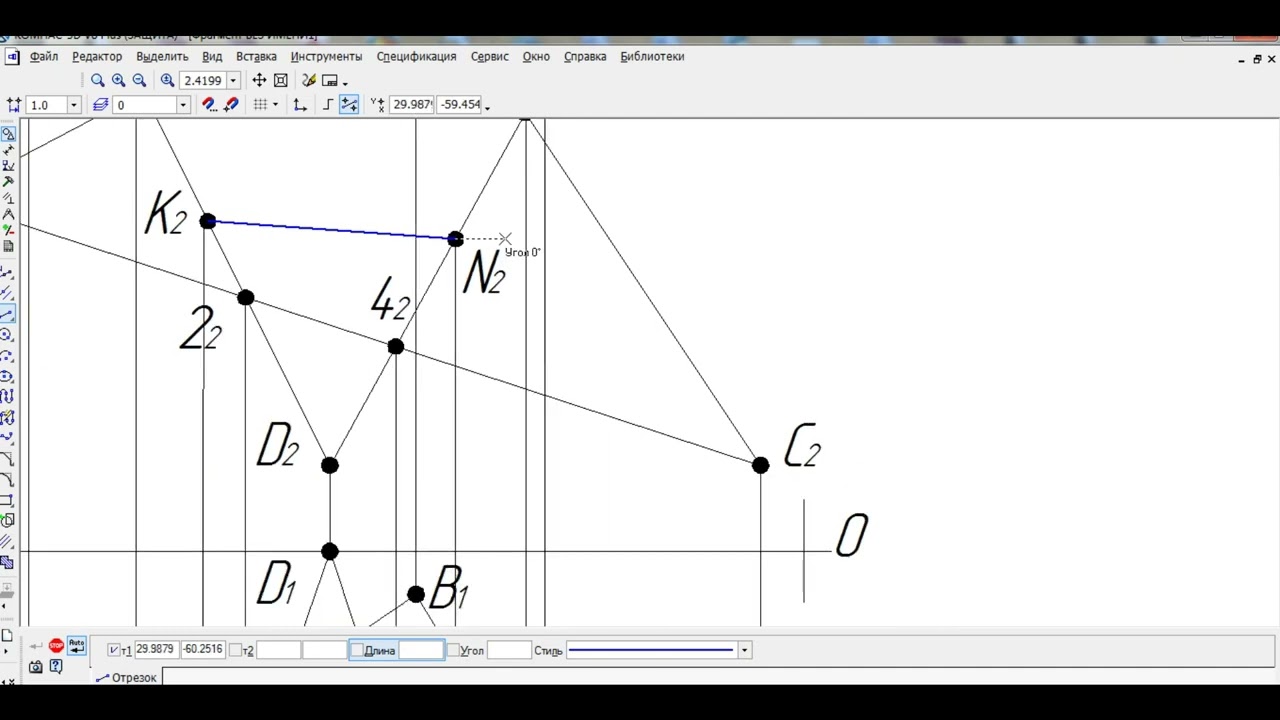
Task: Toggle the Длина checkbox
Action: tap(356, 650)
